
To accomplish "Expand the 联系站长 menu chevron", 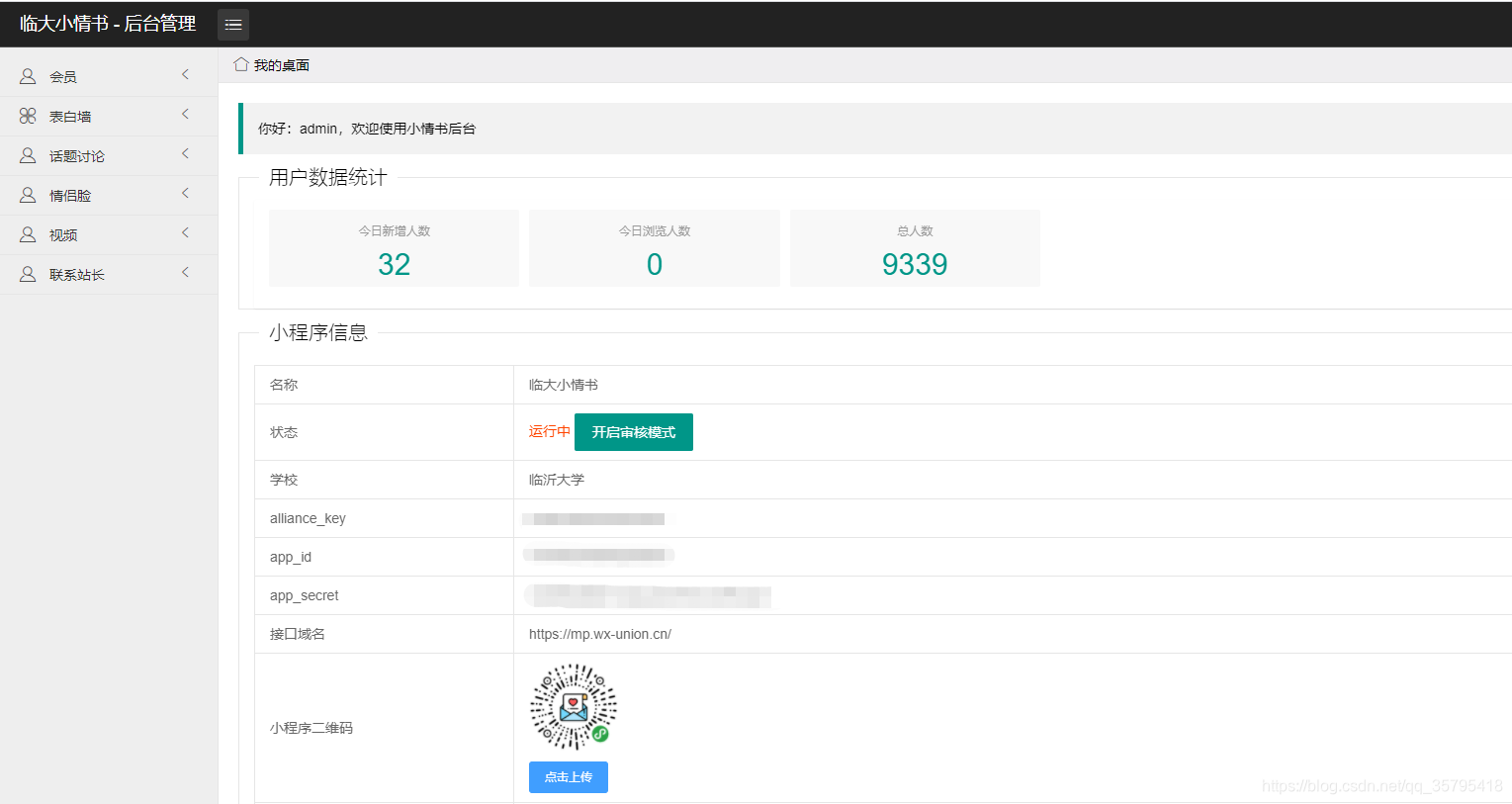I will click(x=185, y=273).
